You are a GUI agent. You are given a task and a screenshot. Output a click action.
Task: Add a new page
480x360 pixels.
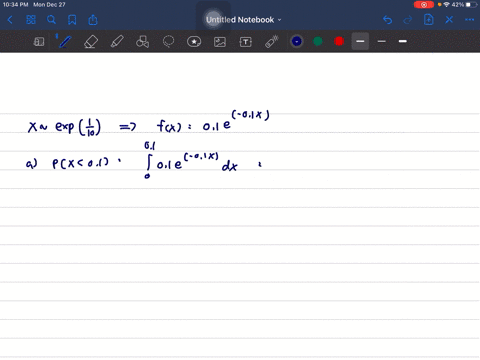pos(429,20)
